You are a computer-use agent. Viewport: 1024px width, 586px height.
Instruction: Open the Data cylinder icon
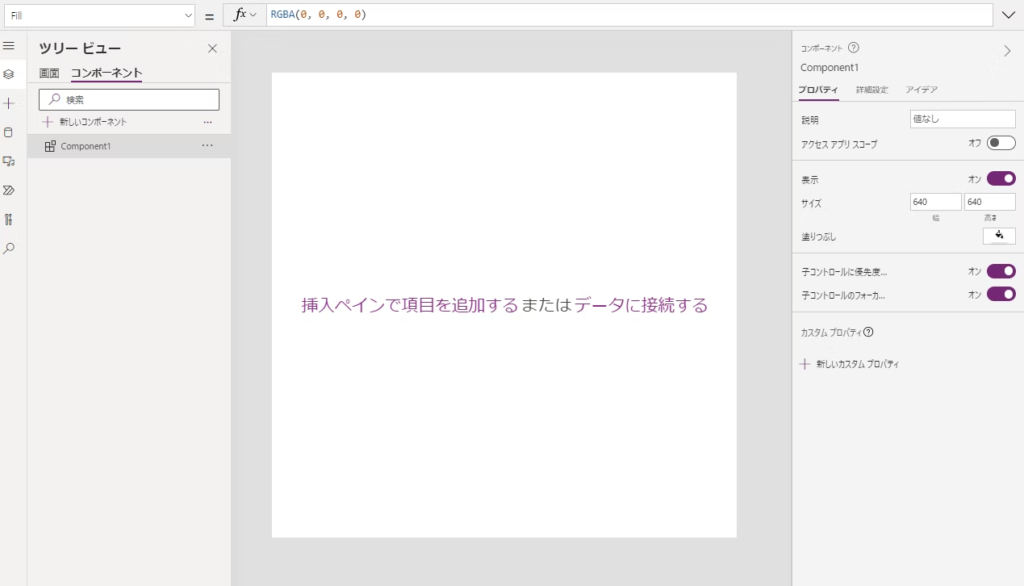pos(9,132)
